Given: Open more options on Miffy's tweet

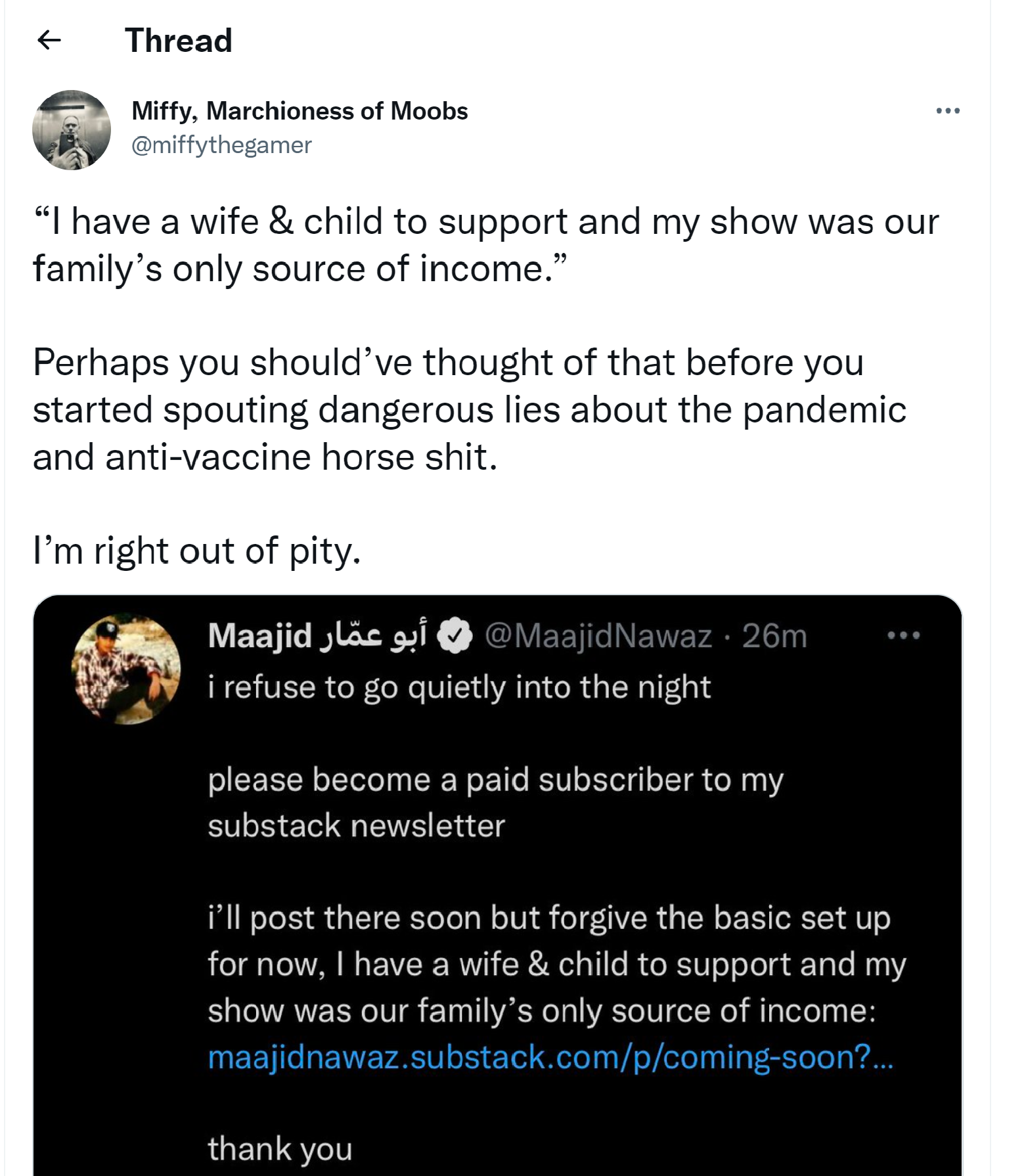Looking at the screenshot, I should tap(948, 111).
